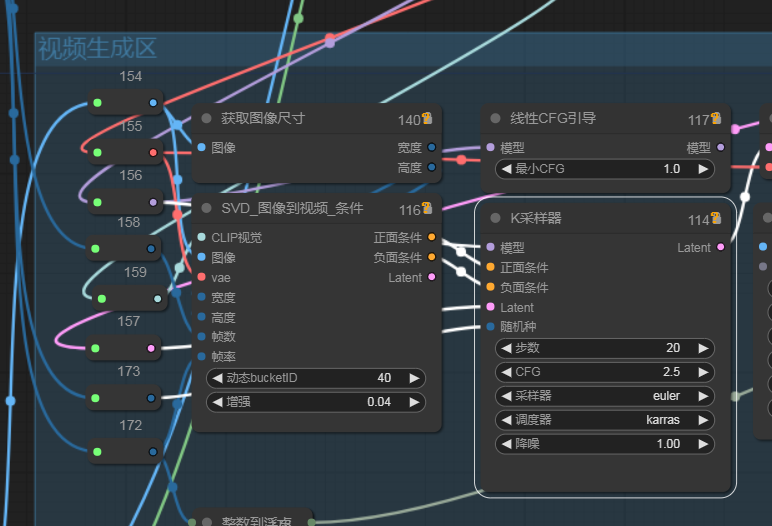Decrease 降噪 with the left arrow

pyautogui.click(x=506, y=444)
